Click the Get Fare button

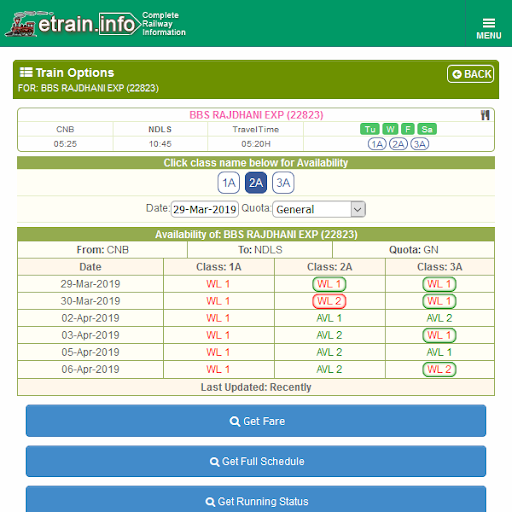tap(256, 421)
